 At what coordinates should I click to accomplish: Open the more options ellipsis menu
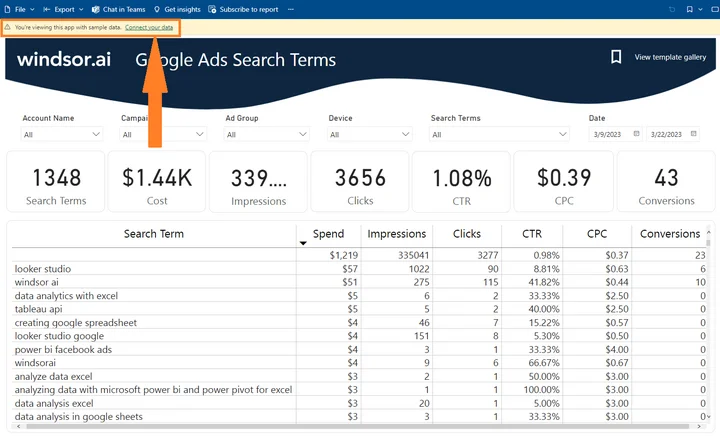click(x=291, y=9)
